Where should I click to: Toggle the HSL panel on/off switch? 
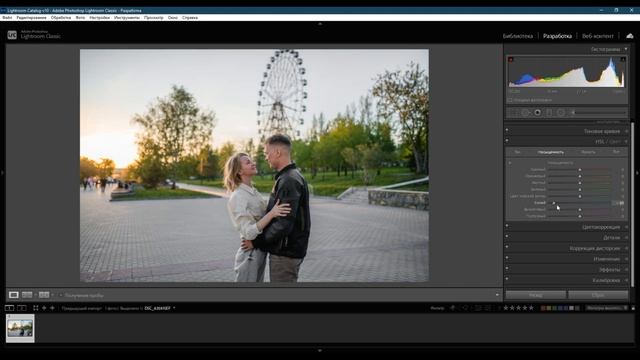coord(507,141)
